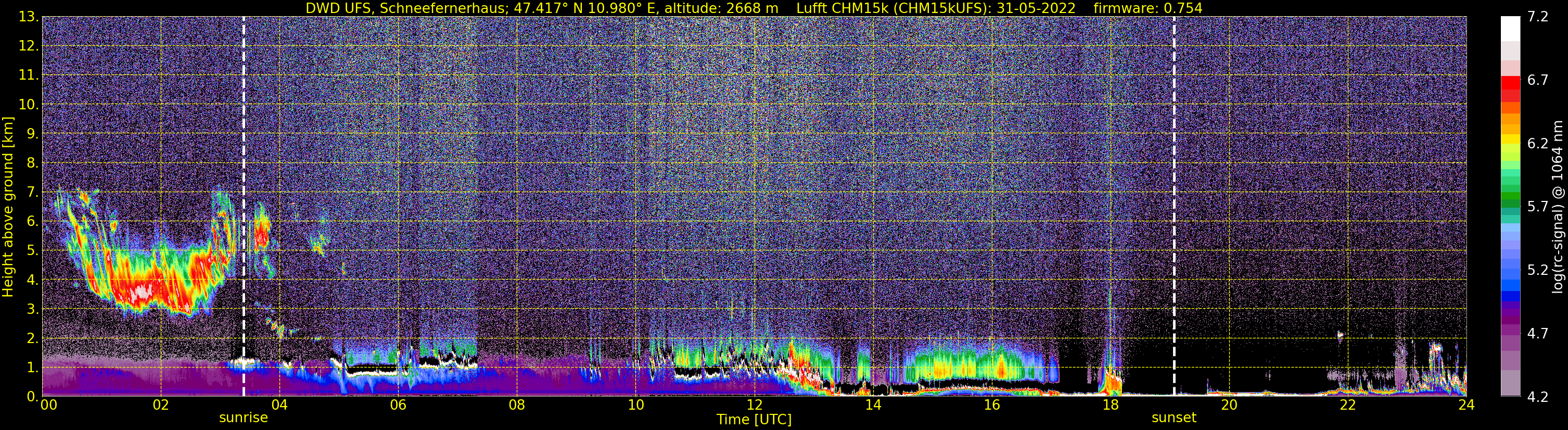The width and height of the screenshot is (1568, 430).
Task: Click the time axis tick label '16'
Action: pos(991,405)
